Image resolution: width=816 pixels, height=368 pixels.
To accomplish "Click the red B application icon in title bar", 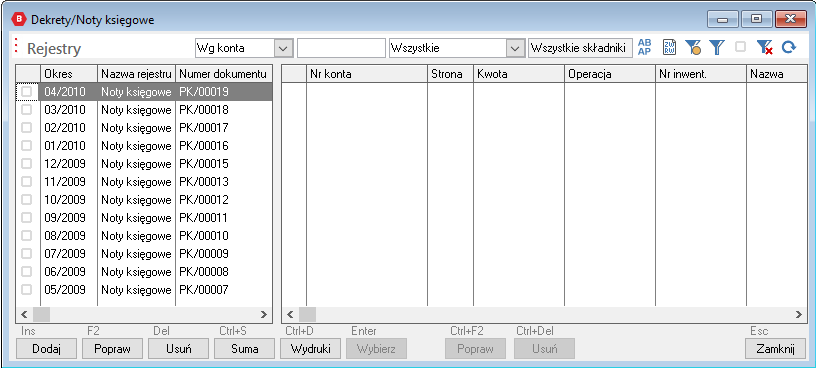I will pyautogui.click(x=19, y=19).
